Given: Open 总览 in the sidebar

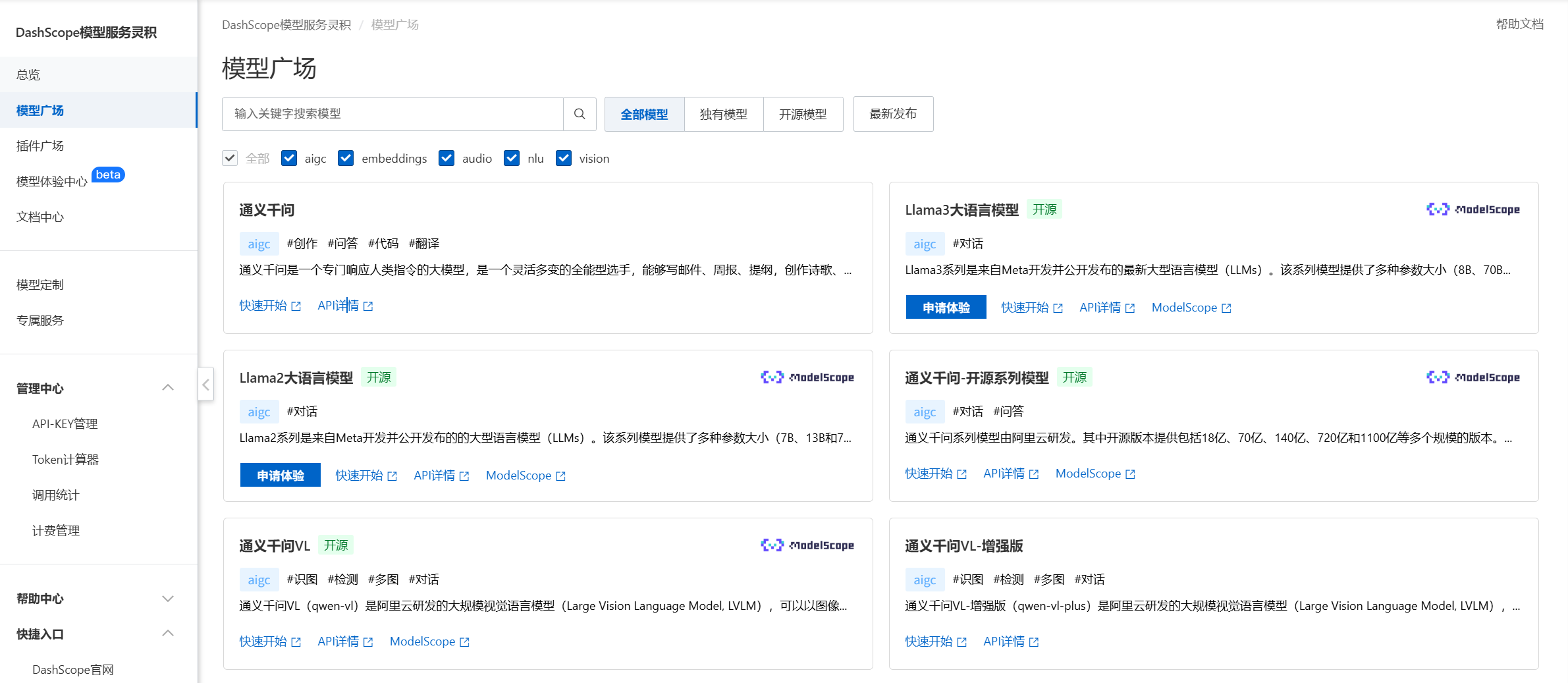Looking at the screenshot, I should coord(99,74).
